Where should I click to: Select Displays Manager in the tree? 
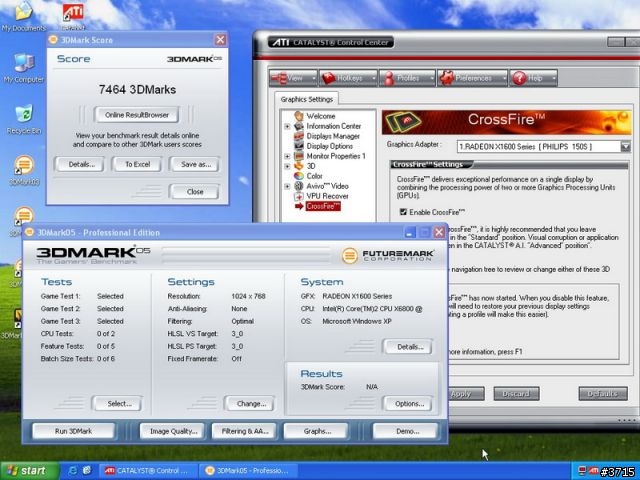point(333,136)
